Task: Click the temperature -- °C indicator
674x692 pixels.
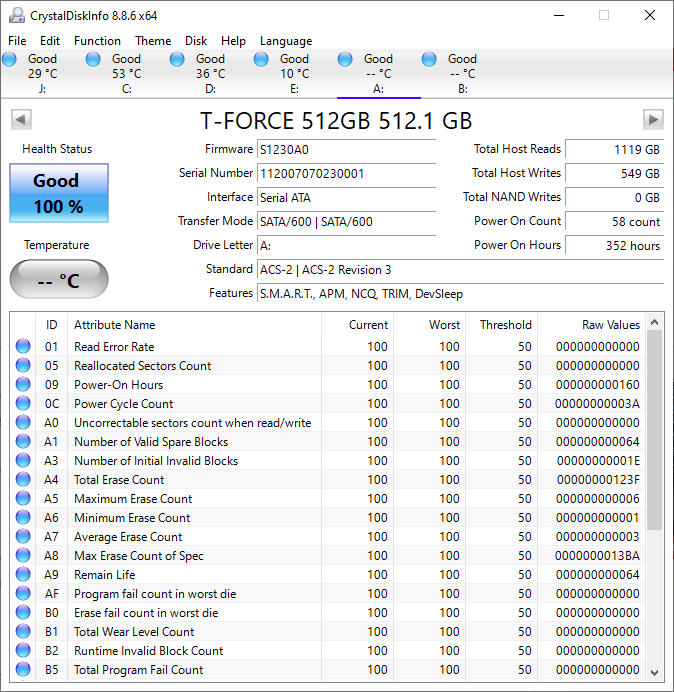Action: coord(59,279)
